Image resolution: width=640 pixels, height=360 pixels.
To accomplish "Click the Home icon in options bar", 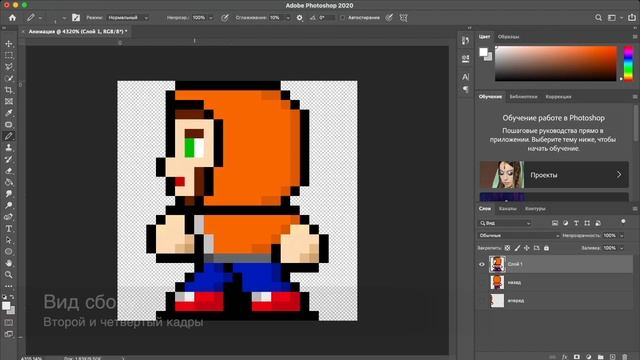I will click(13, 18).
